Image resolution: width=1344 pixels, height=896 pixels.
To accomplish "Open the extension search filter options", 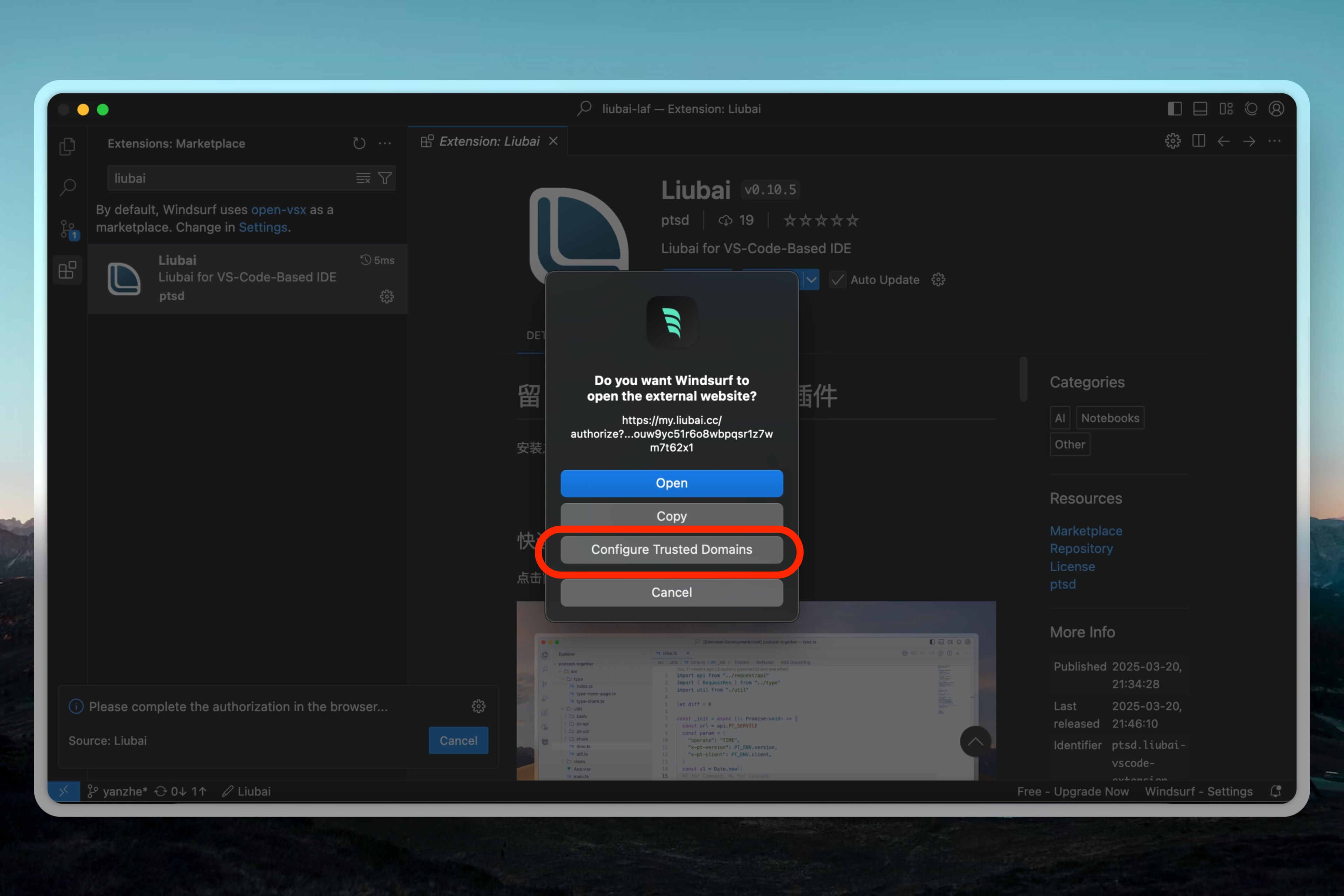I will pyautogui.click(x=386, y=178).
